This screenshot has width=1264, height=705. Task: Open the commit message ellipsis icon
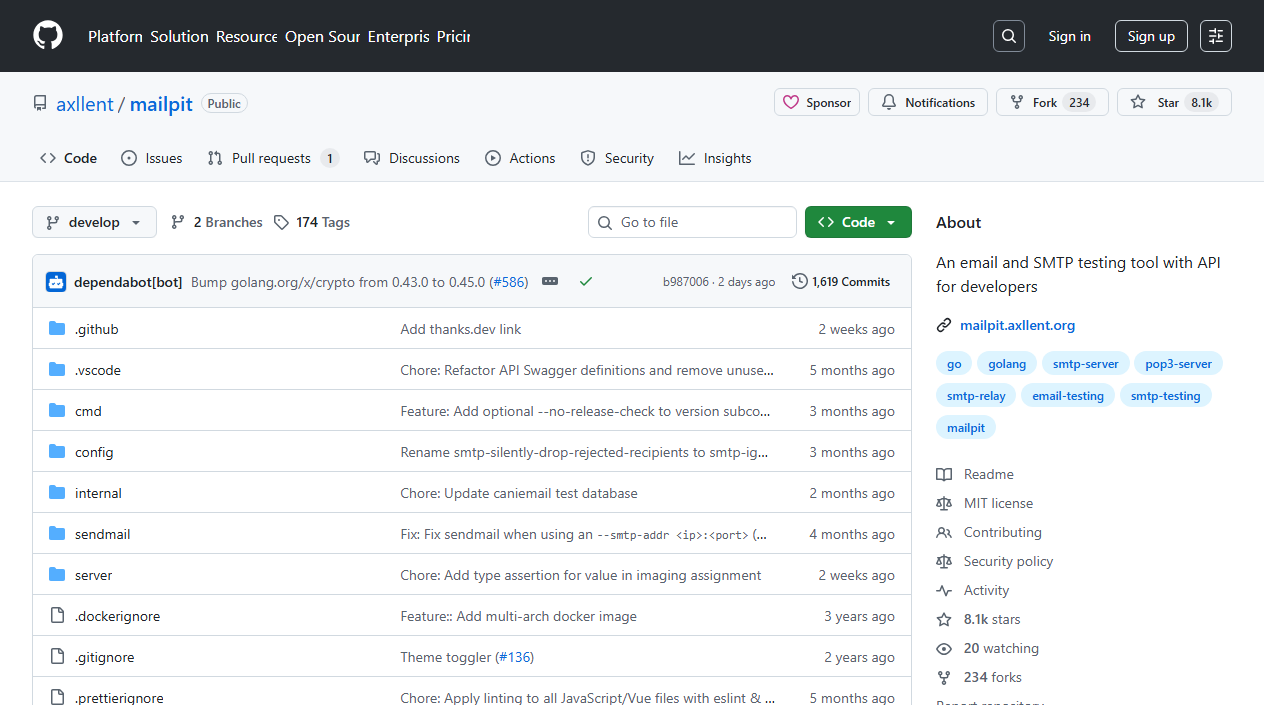(x=550, y=282)
